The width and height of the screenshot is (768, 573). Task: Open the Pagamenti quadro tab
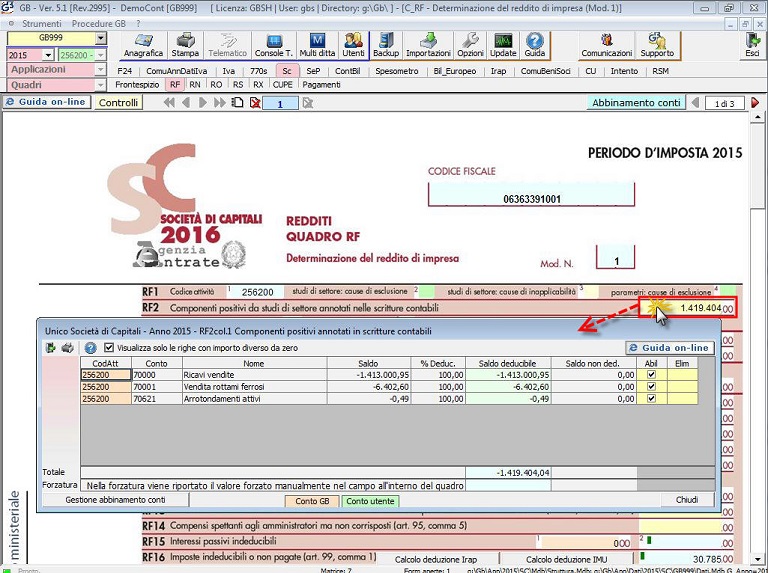pyautogui.click(x=321, y=85)
